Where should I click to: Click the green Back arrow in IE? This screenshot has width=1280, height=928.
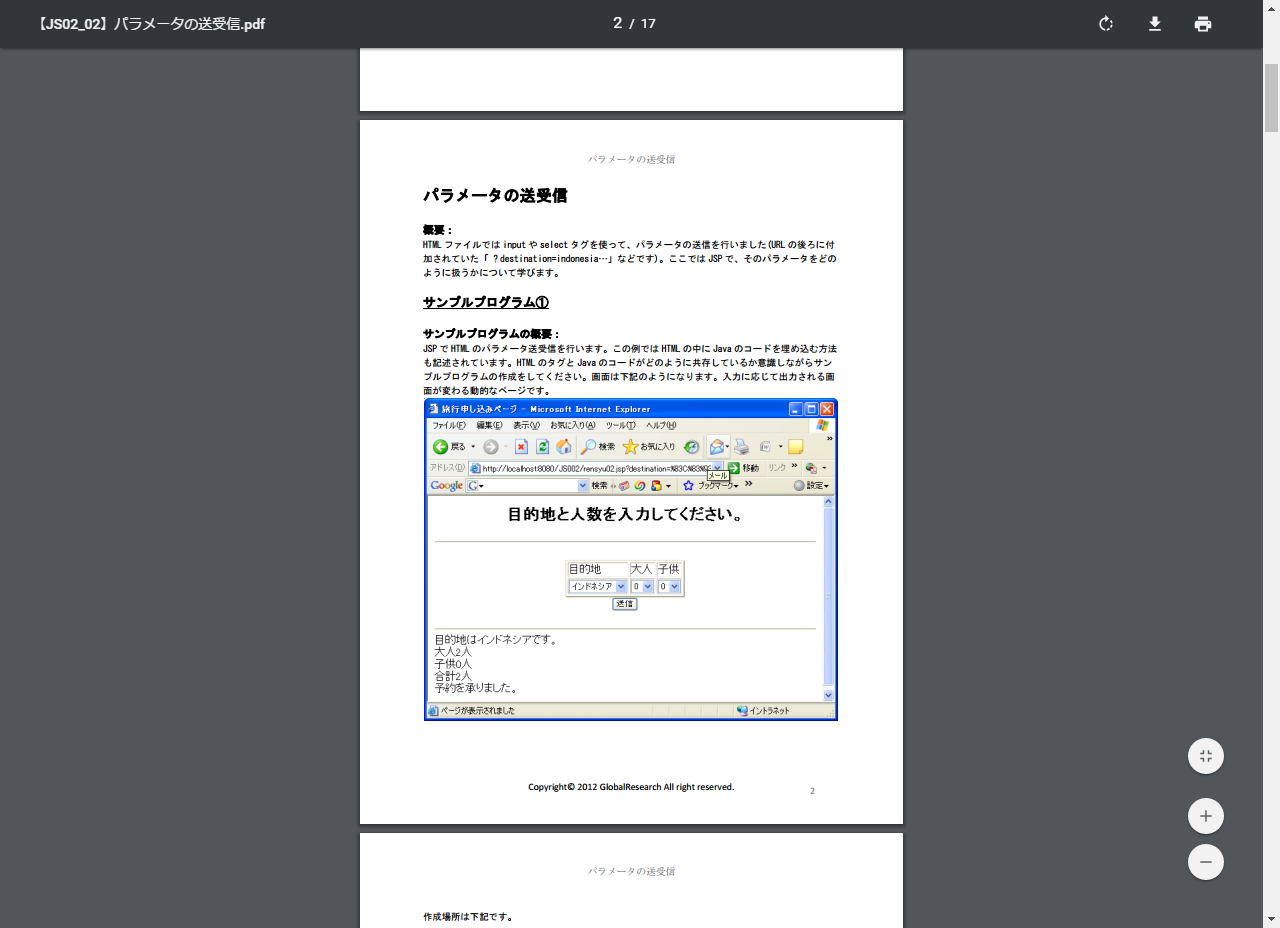[440, 447]
